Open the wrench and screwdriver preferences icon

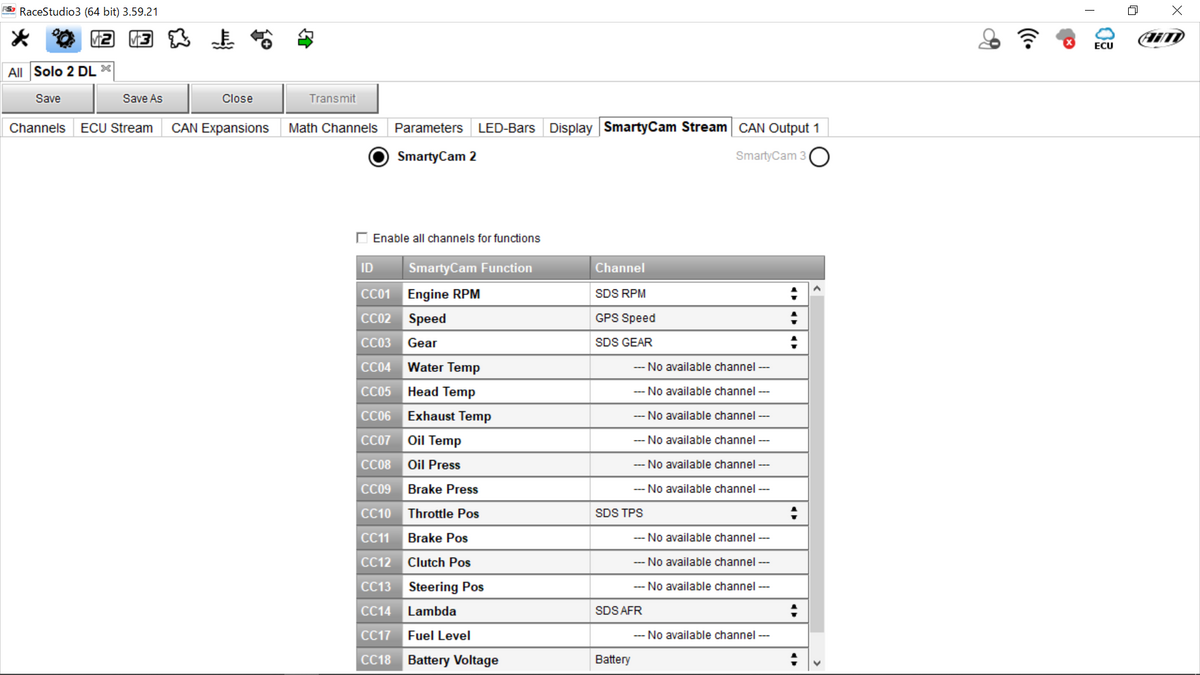tap(20, 39)
